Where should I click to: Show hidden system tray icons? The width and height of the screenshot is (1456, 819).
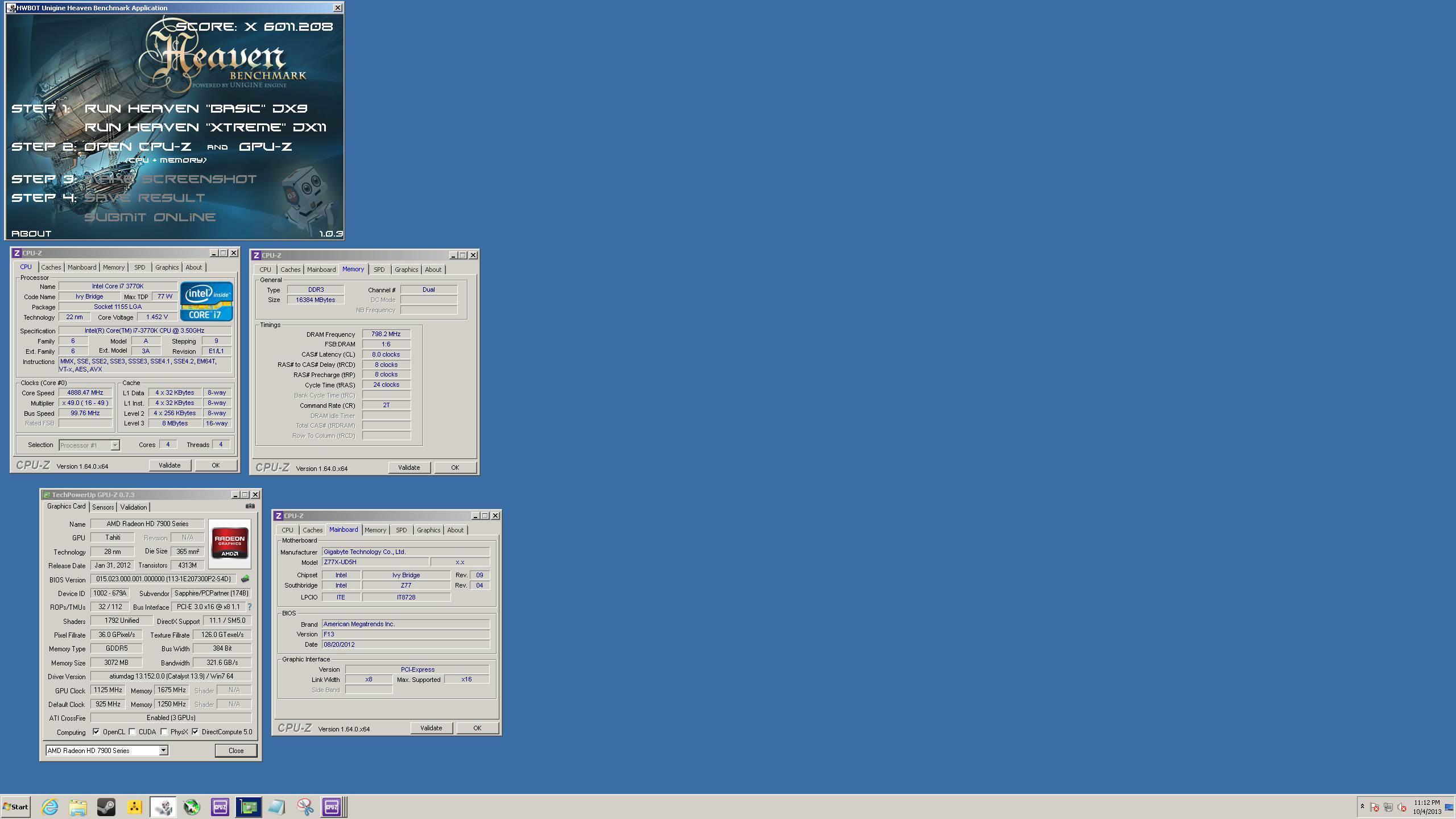tap(1362, 806)
